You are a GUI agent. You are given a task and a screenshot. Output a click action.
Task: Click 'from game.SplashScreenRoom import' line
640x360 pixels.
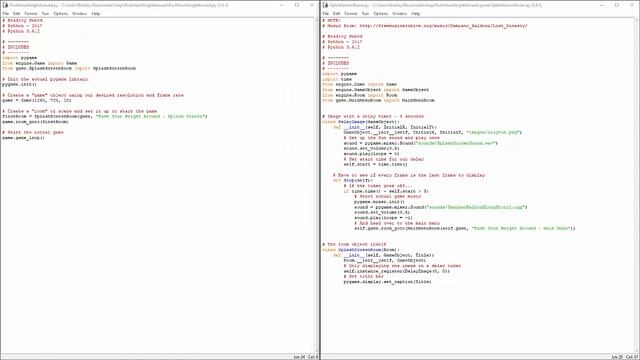click(x=69, y=69)
